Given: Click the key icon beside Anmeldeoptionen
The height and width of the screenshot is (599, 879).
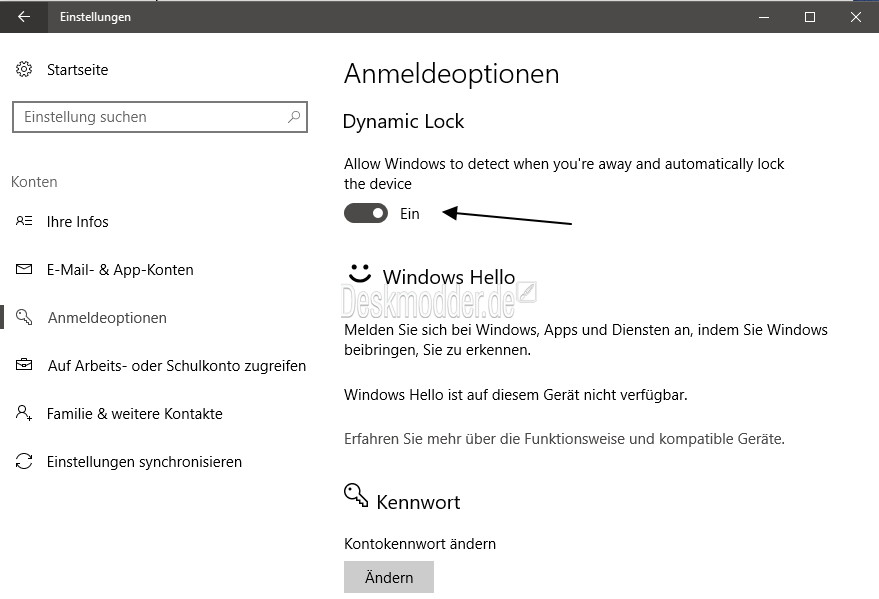Looking at the screenshot, I should [24, 317].
